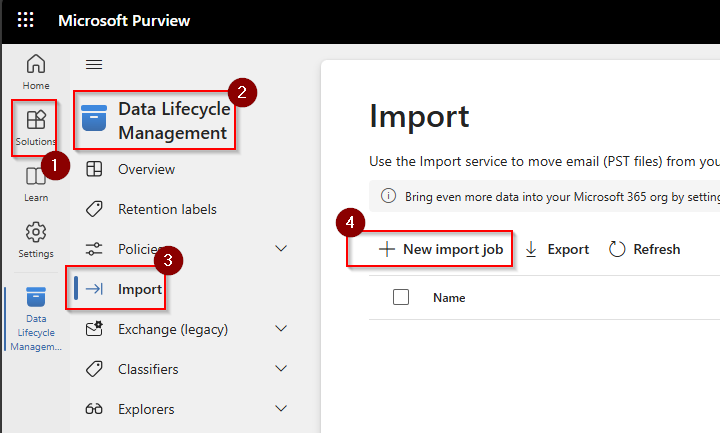Viewport: 720px width, 433px height.
Task: Select pinned Data Lifecycle Management rail icon
Action: click(x=36, y=320)
